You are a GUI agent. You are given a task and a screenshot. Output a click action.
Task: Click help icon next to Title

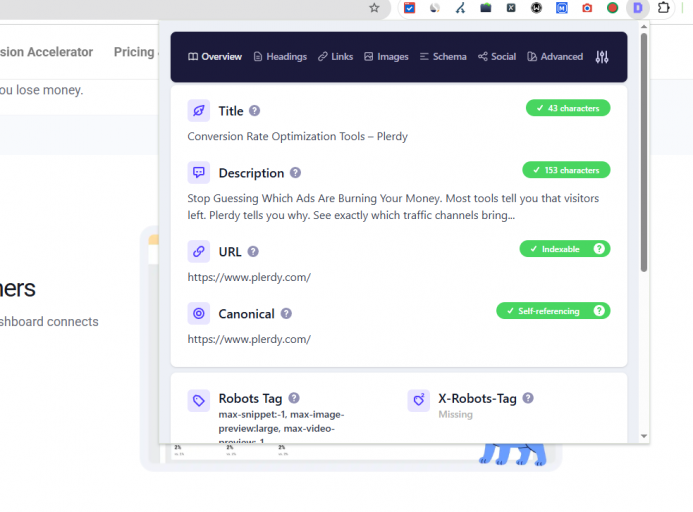(255, 111)
